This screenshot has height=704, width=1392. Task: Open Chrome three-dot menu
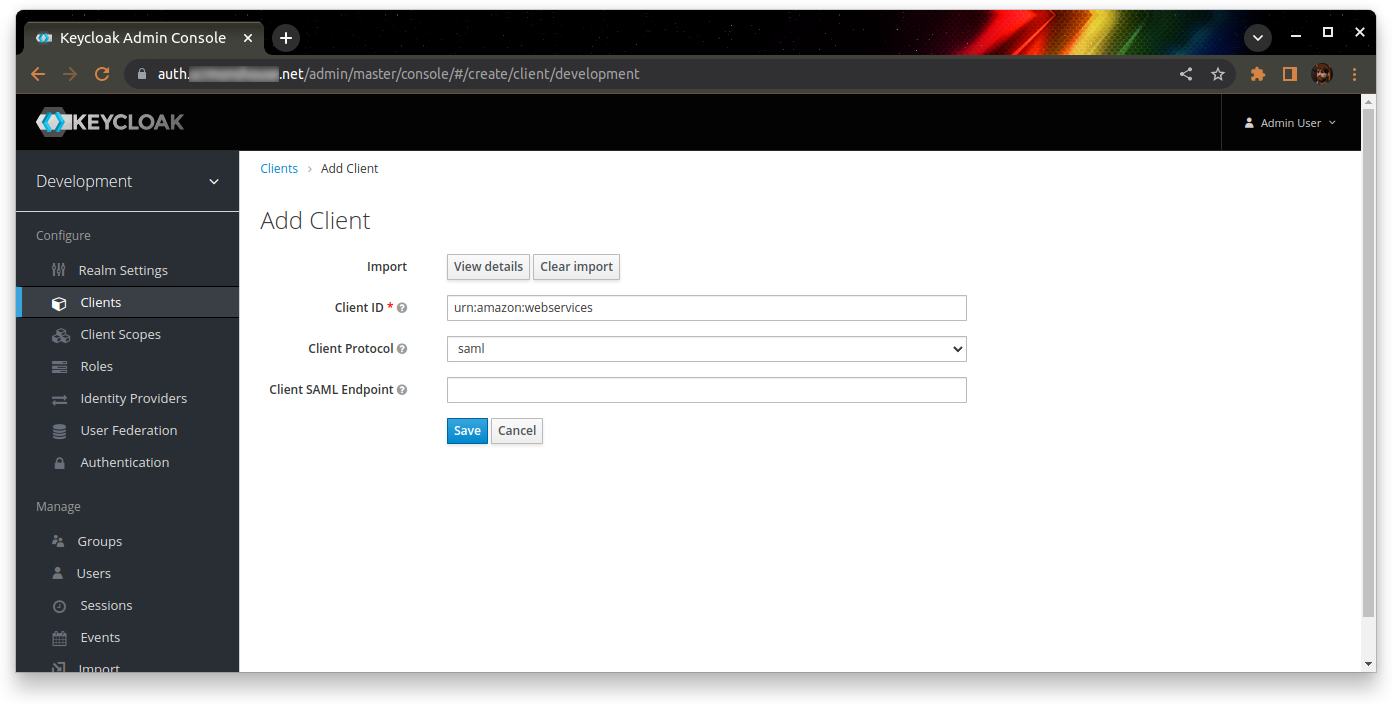click(1354, 74)
